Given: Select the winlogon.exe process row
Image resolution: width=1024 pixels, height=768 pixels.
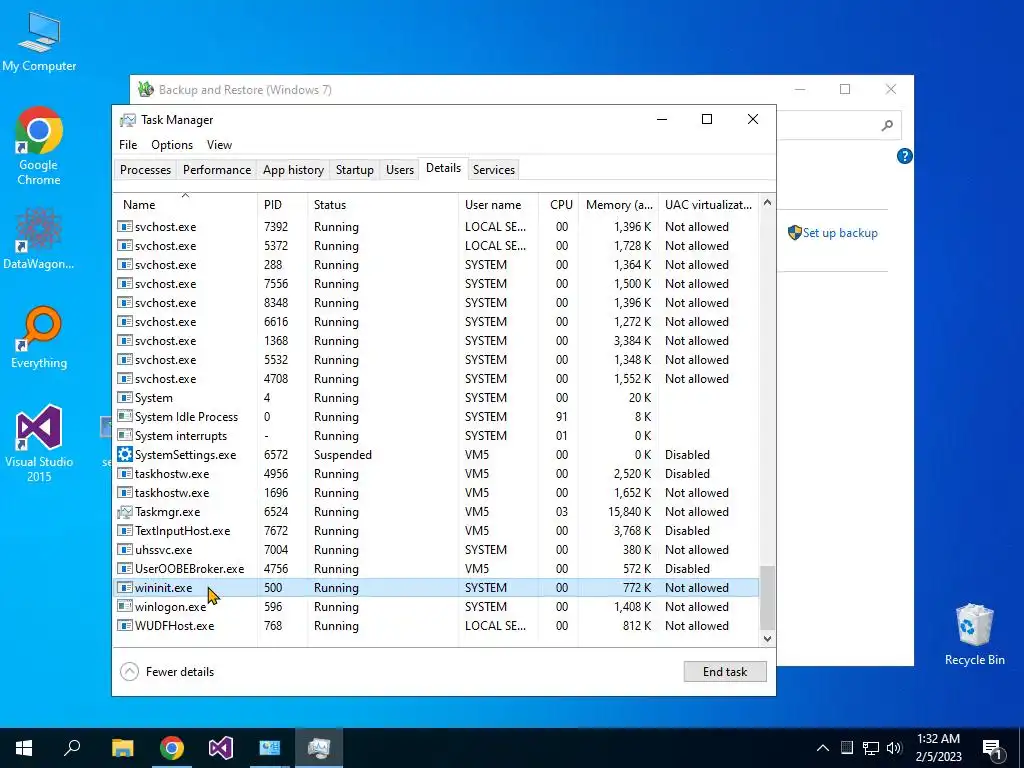Looking at the screenshot, I should pos(436,607).
